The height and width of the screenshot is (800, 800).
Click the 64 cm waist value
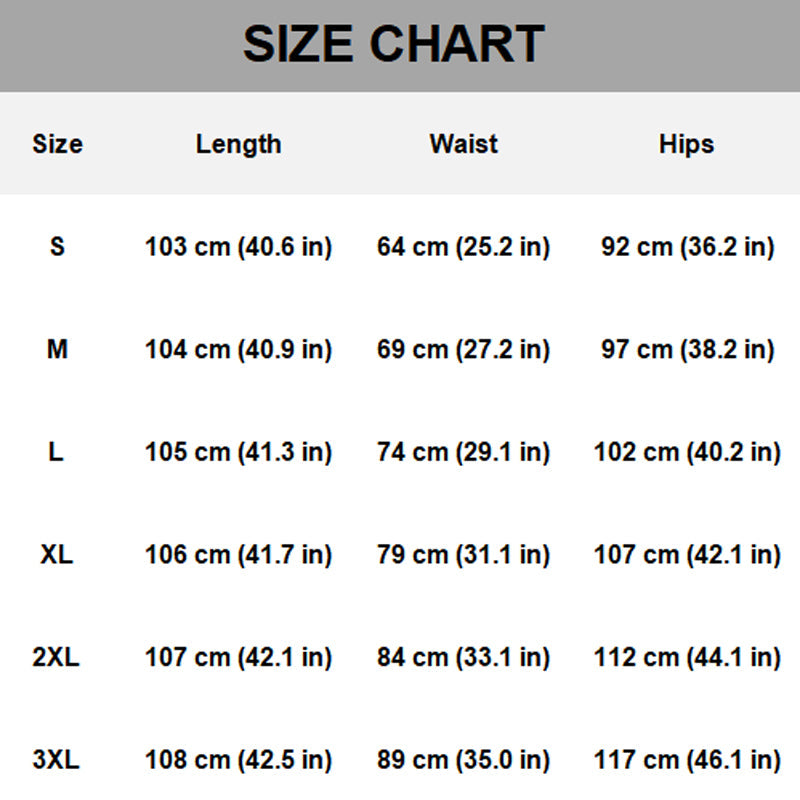coord(463,247)
